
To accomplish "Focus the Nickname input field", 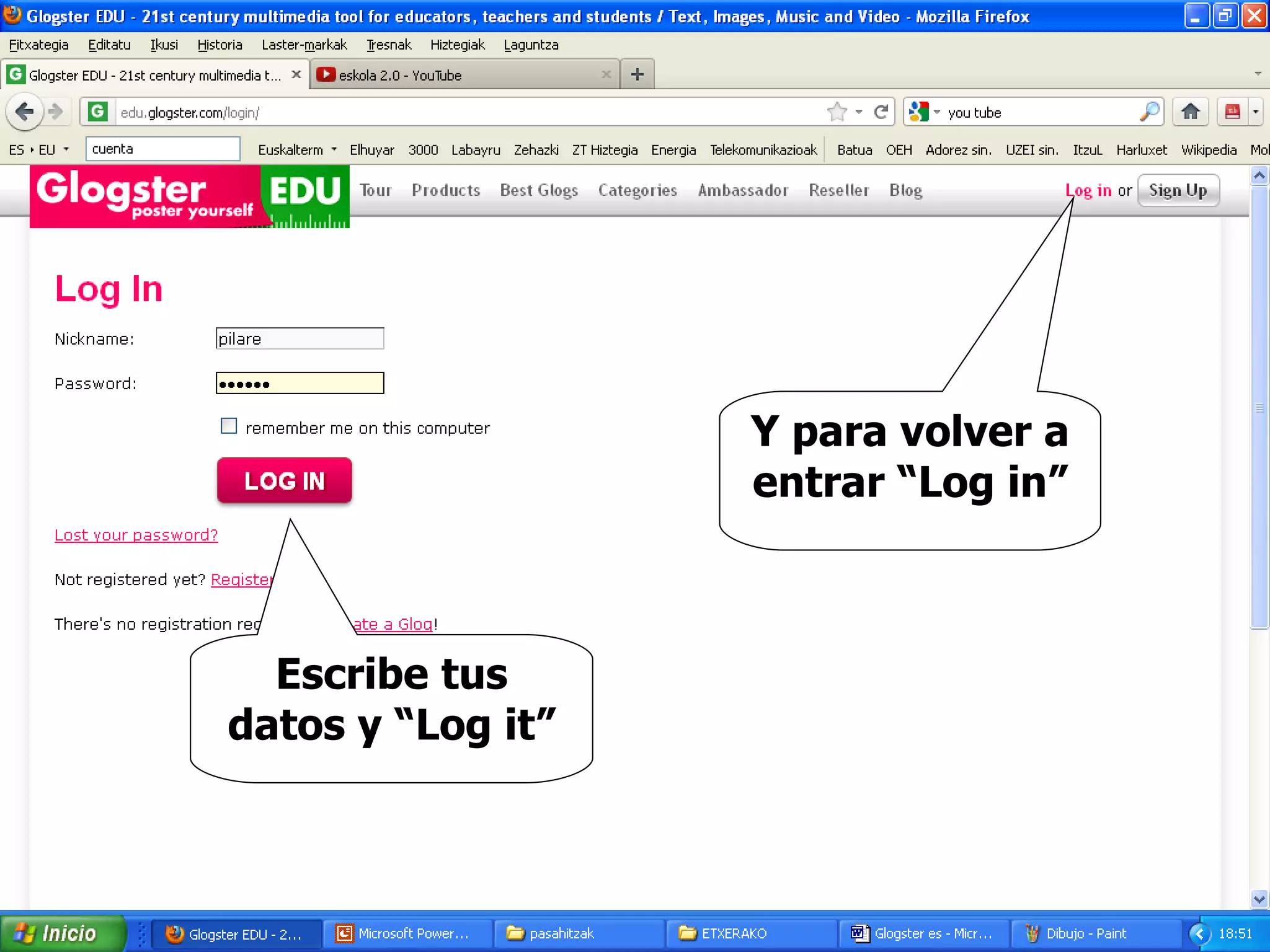I will (x=300, y=338).
